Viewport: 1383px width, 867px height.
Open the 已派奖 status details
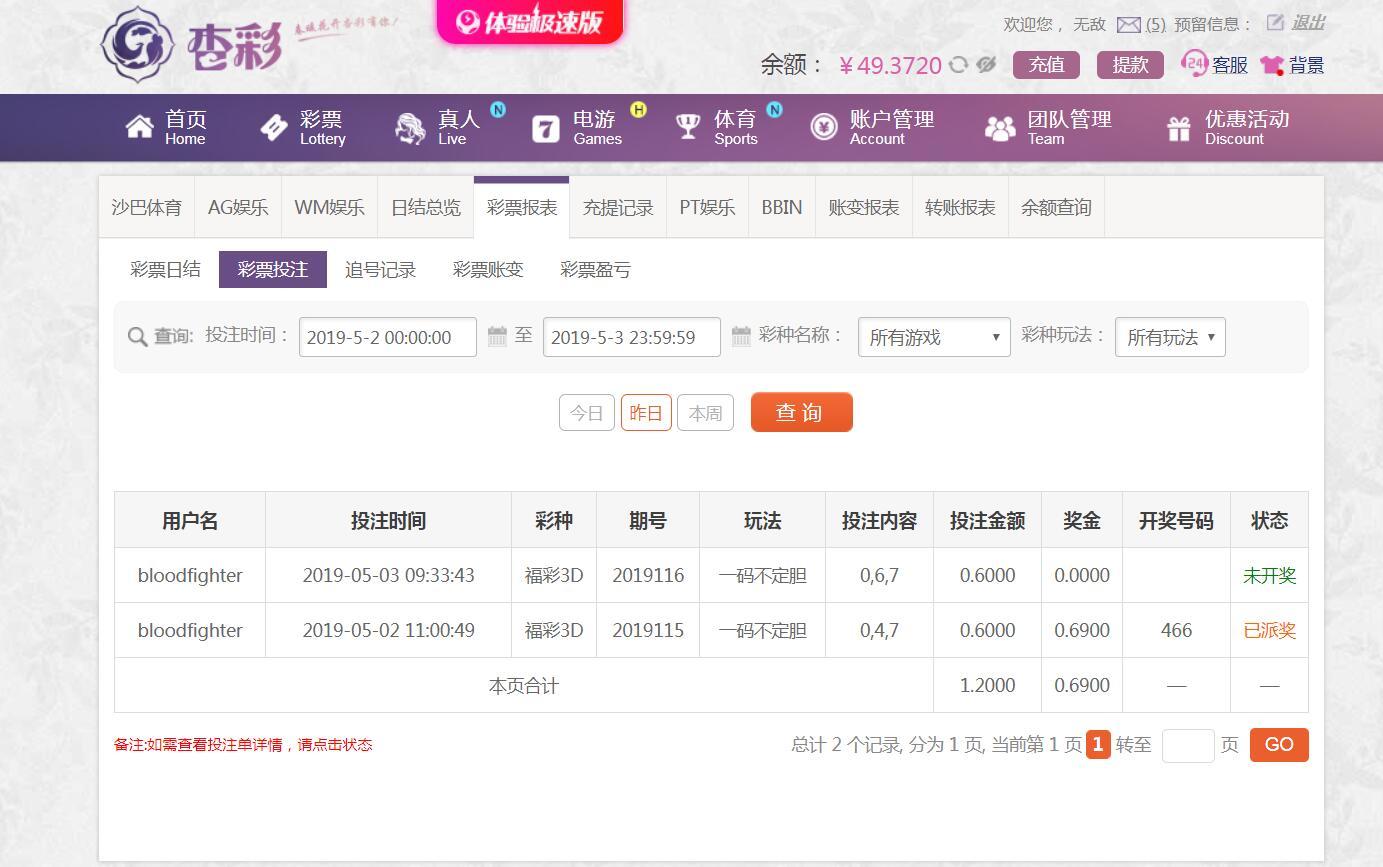click(1270, 631)
